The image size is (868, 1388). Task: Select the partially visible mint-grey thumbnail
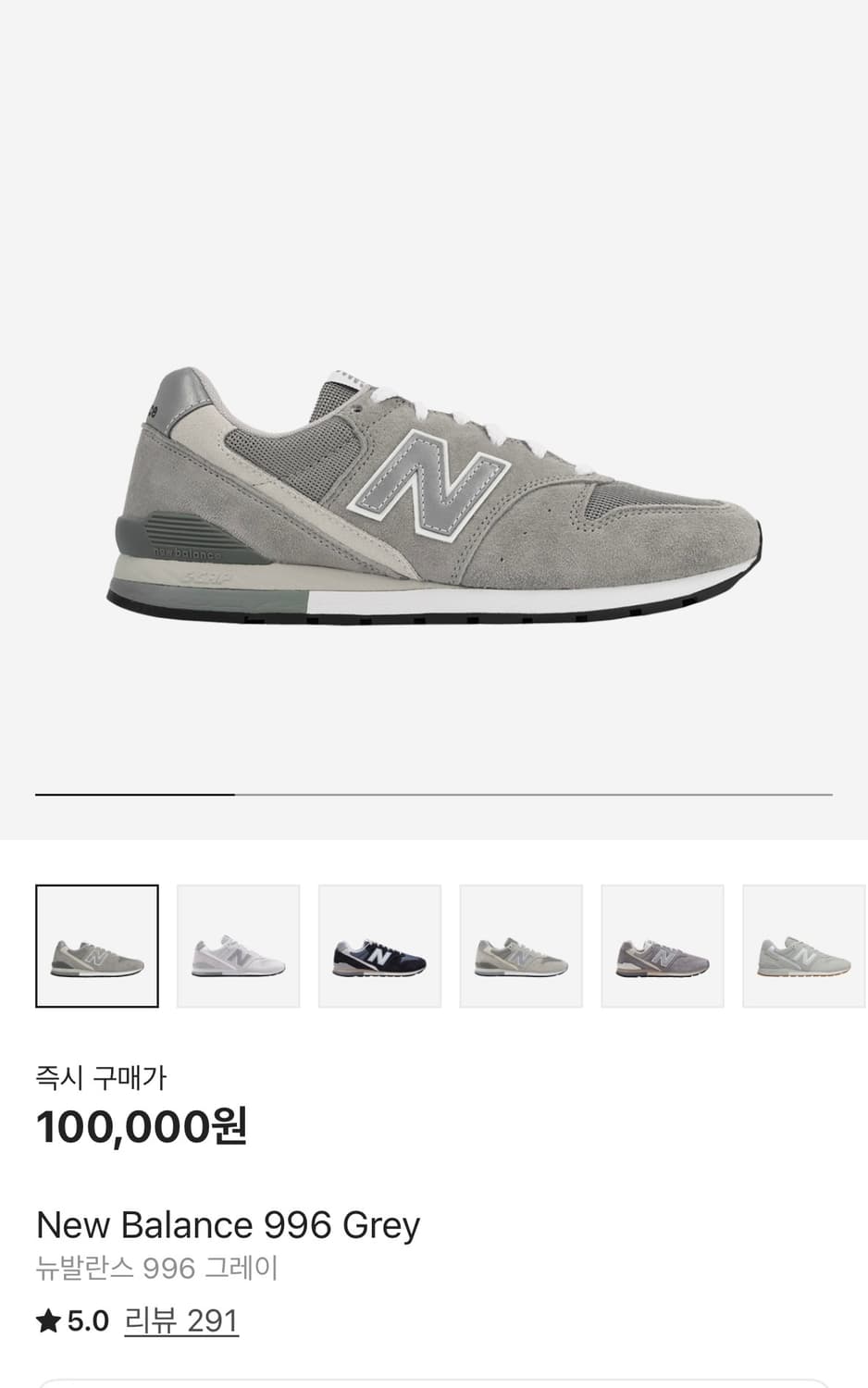click(804, 946)
